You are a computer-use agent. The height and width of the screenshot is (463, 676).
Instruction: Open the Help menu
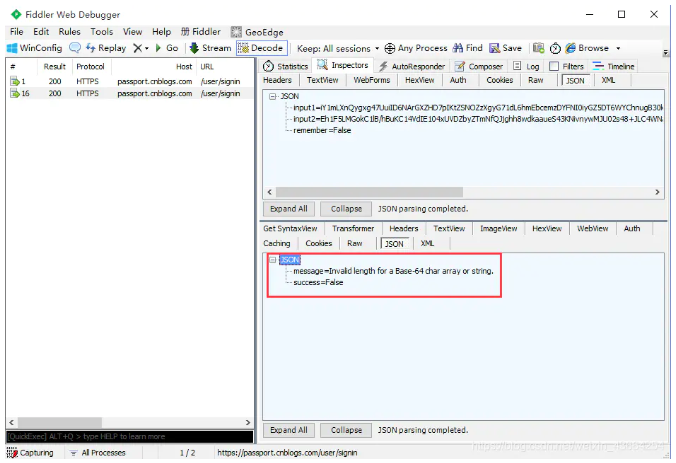(162, 32)
